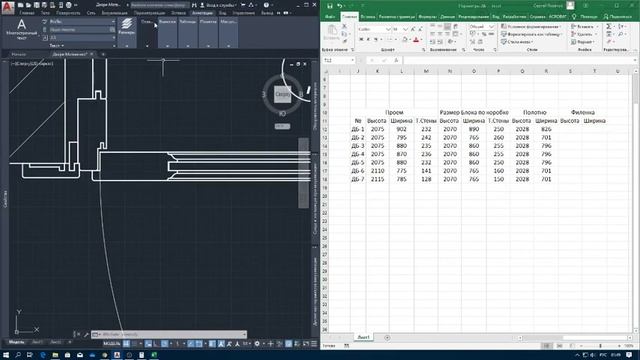Open the Formulas (Формулы) tab in Excel

tap(427, 17)
